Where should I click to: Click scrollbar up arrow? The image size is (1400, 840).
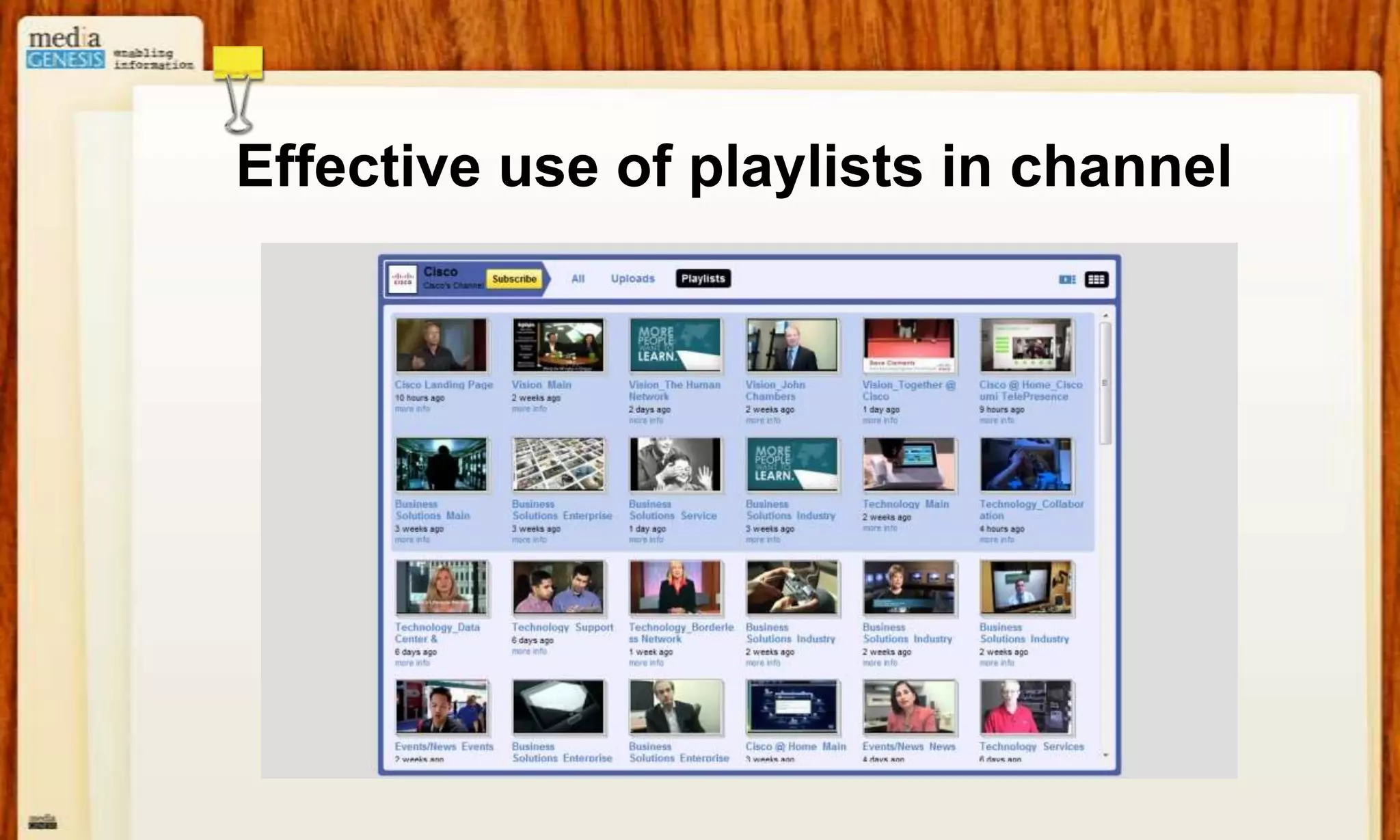point(1105,316)
